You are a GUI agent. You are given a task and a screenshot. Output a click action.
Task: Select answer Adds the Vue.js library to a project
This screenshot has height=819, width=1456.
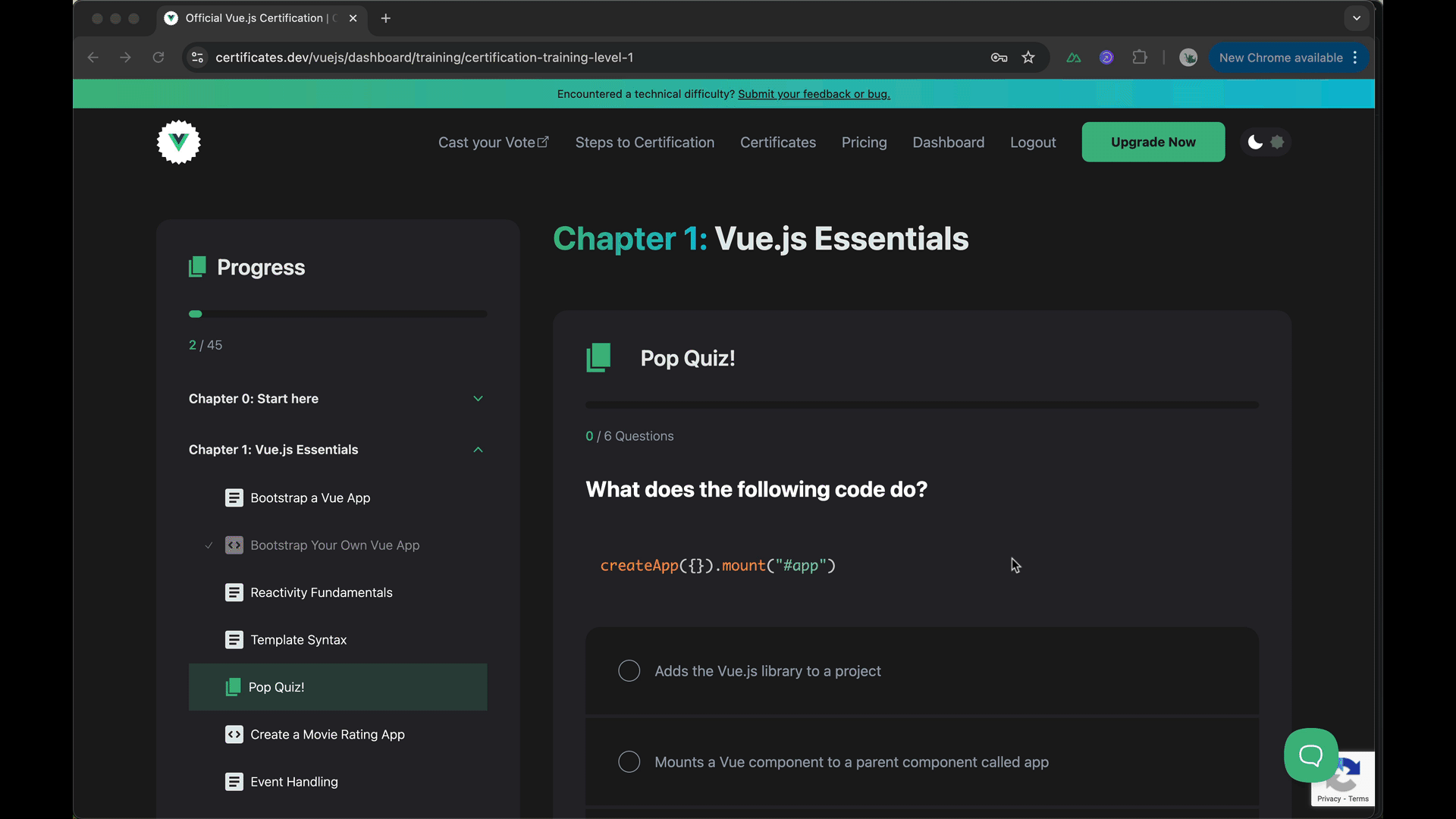[921, 671]
